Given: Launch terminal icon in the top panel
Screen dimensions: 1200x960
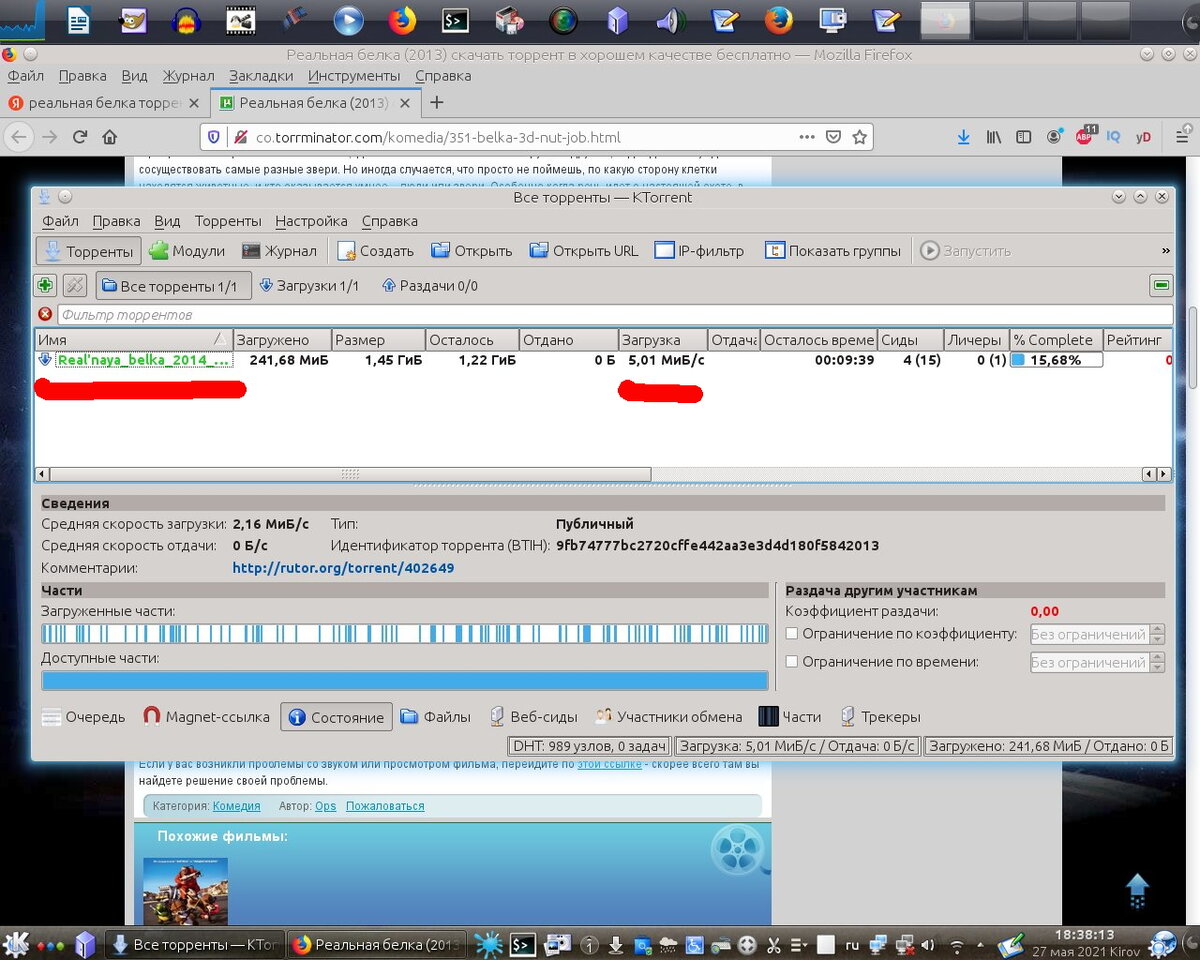Looking at the screenshot, I should tap(456, 20).
